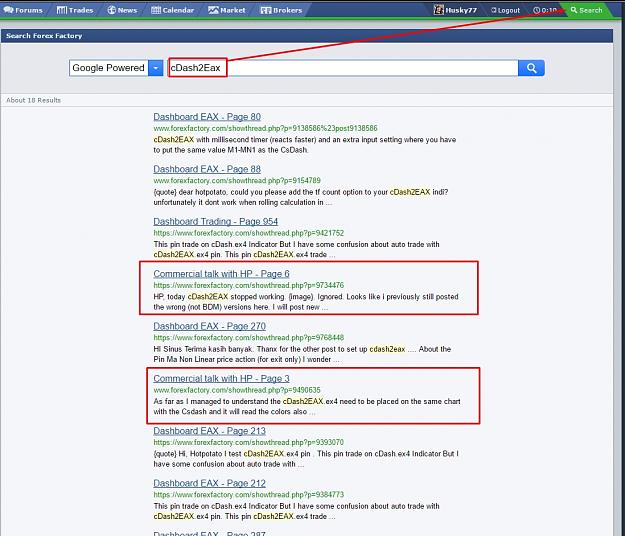Image resolution: width=625 pixels, height=536 pixels.
Task: Open Commercial talk with HP - Page 6
Action: tap(221, 274)
